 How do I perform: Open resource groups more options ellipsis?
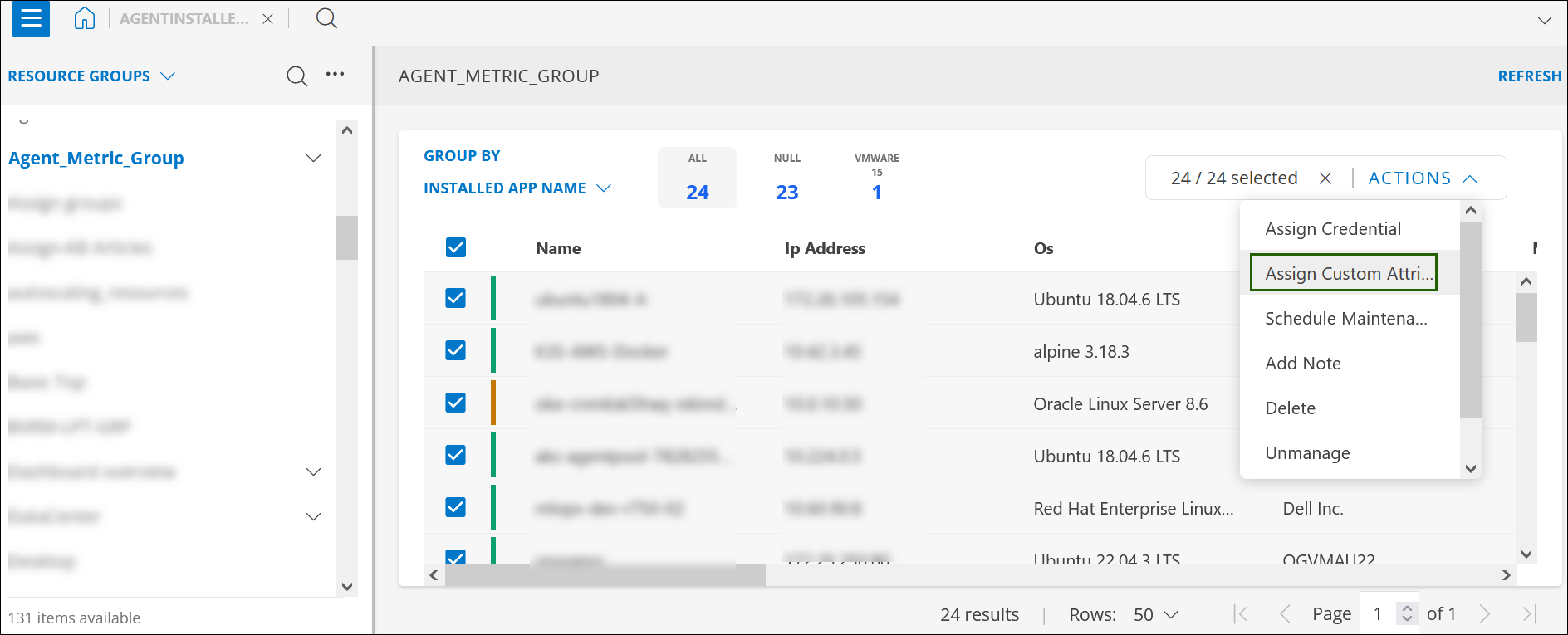point(335,75)
